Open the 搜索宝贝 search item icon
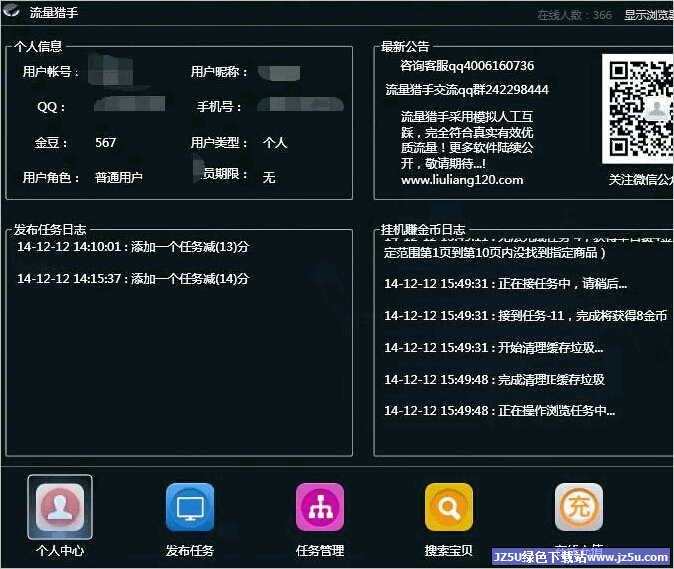The height and width of the screenshot is (569, 674). tap(449, 507)
